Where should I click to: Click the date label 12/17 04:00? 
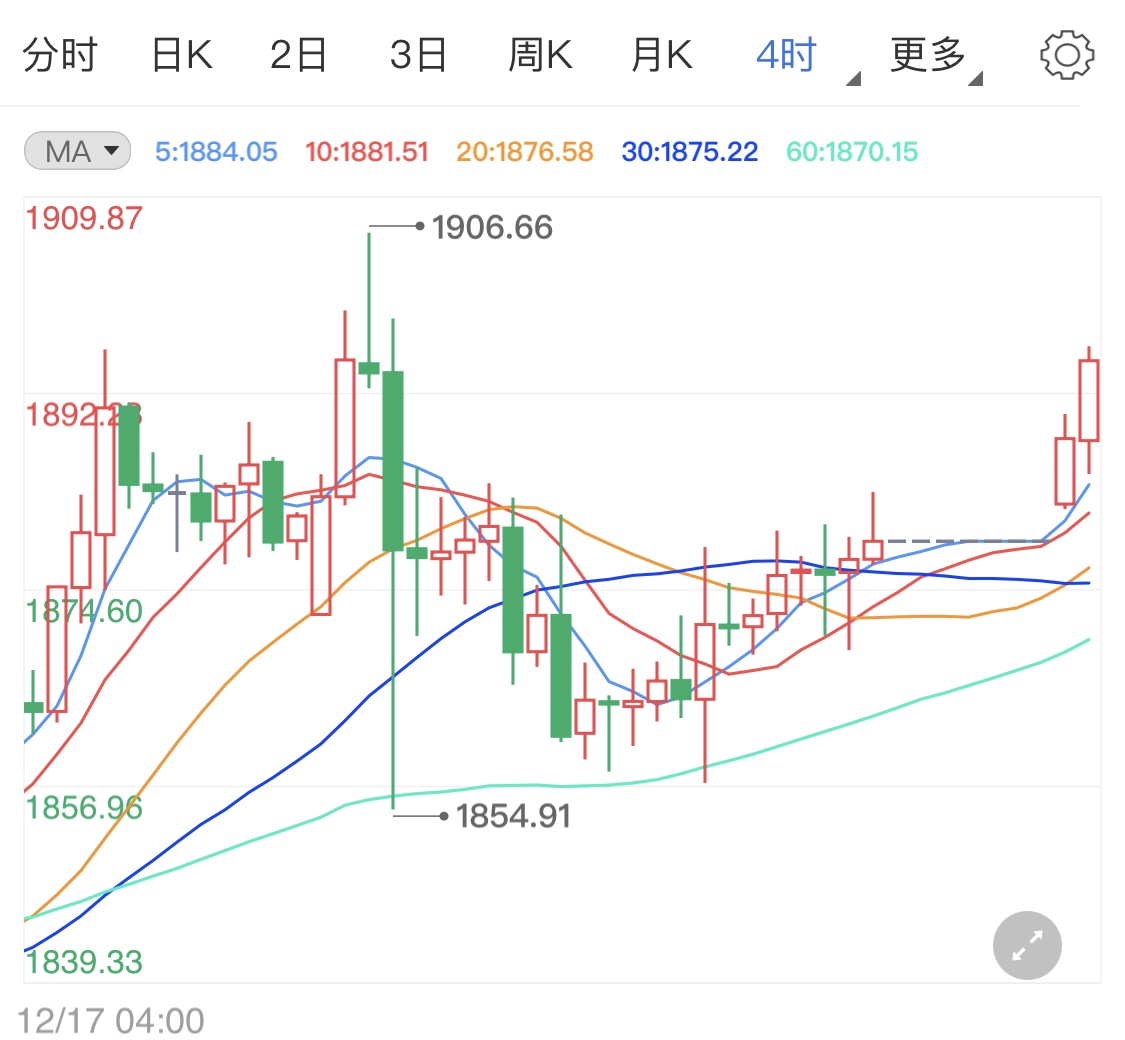tap(110, 1020)
